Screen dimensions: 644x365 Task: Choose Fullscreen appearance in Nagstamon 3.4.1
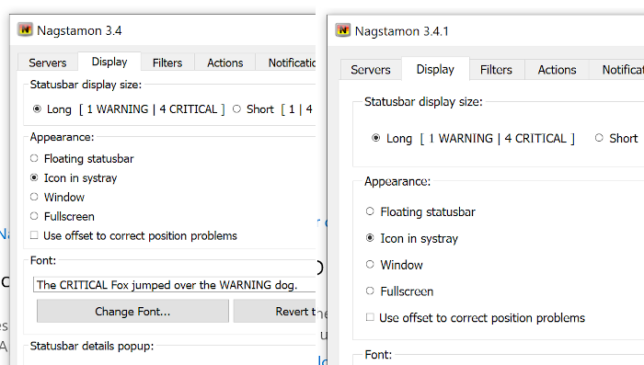(370, 291)
